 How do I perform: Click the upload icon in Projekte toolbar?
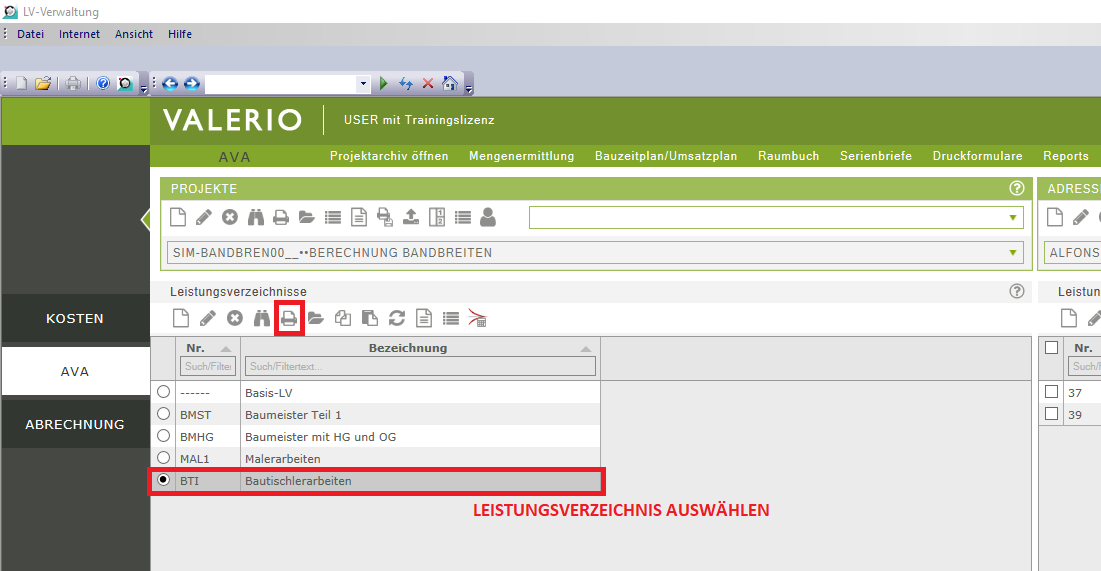click(410, 217)
